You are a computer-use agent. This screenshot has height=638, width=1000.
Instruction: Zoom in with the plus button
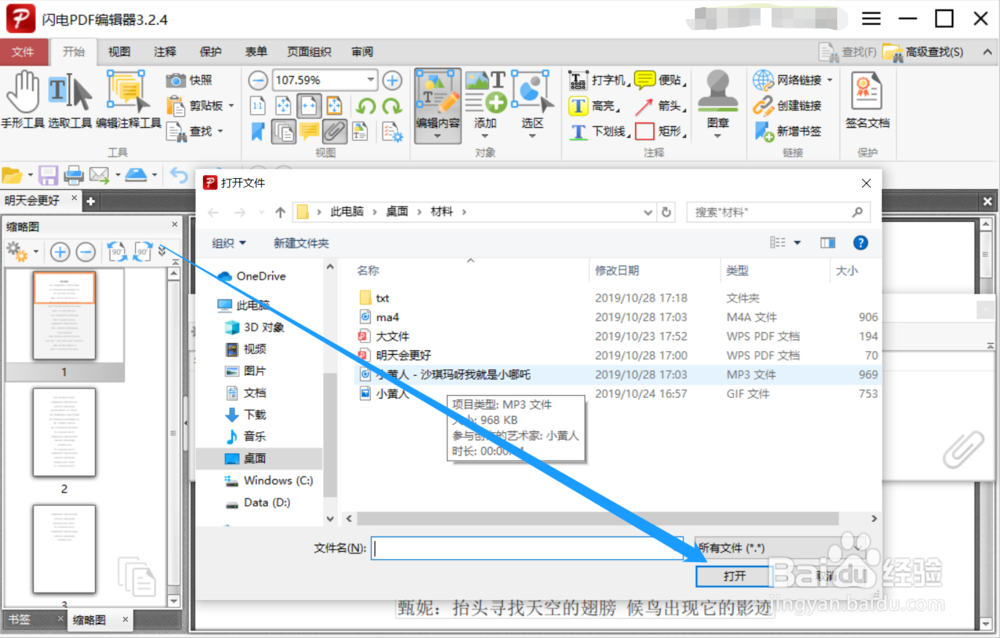(x=392, y=80)
